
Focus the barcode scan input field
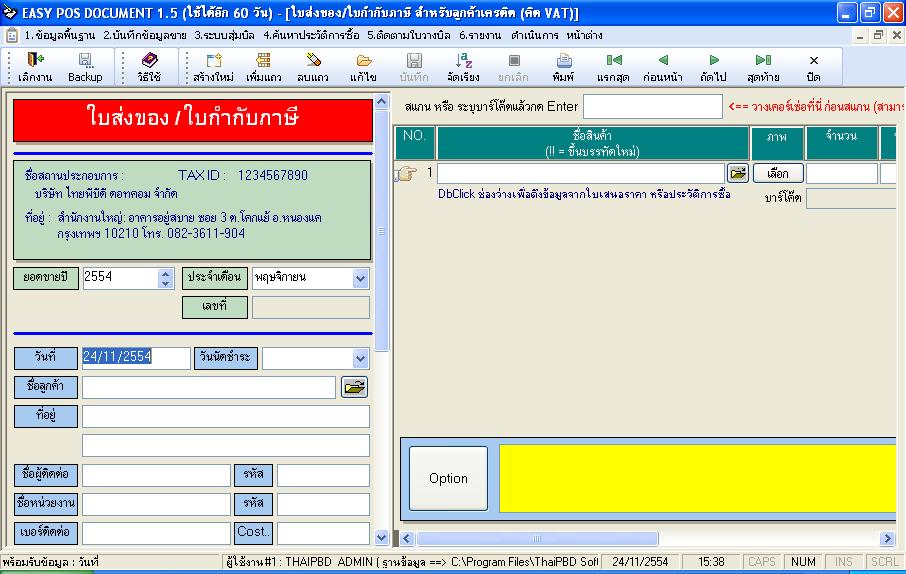pos(653,106)
